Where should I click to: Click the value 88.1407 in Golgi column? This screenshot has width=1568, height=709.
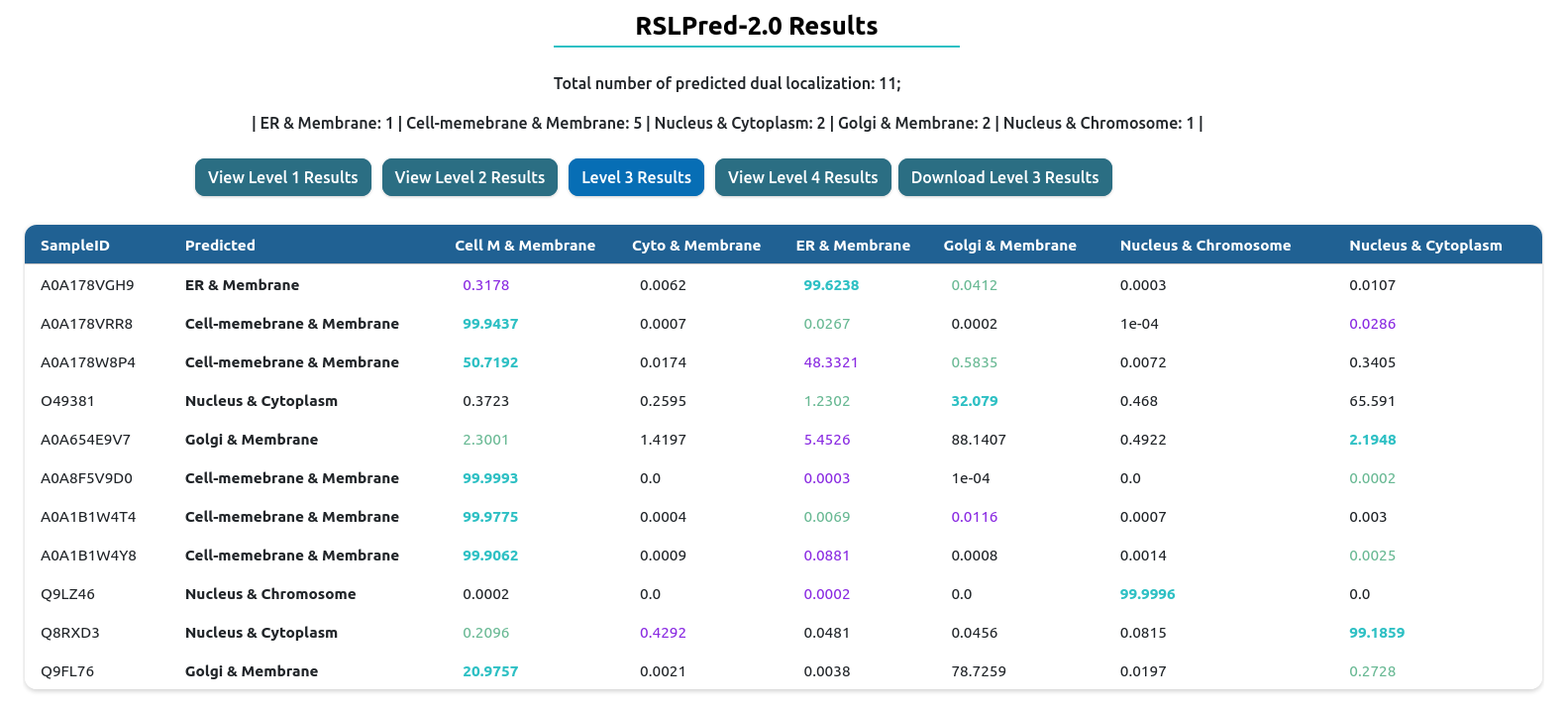coord(979,440)
